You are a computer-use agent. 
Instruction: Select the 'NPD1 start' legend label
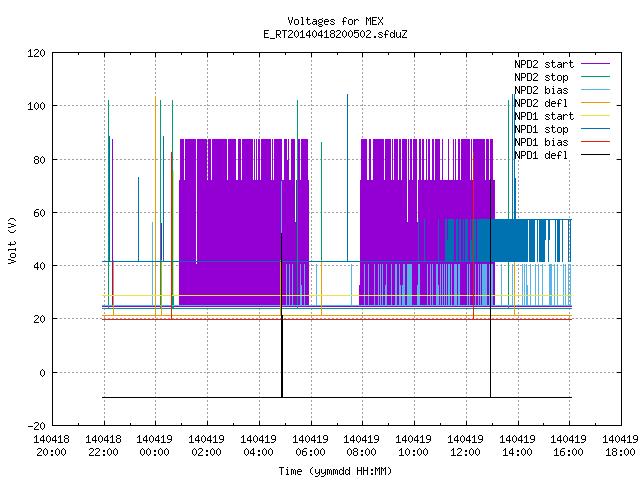(x=544, y=116)
